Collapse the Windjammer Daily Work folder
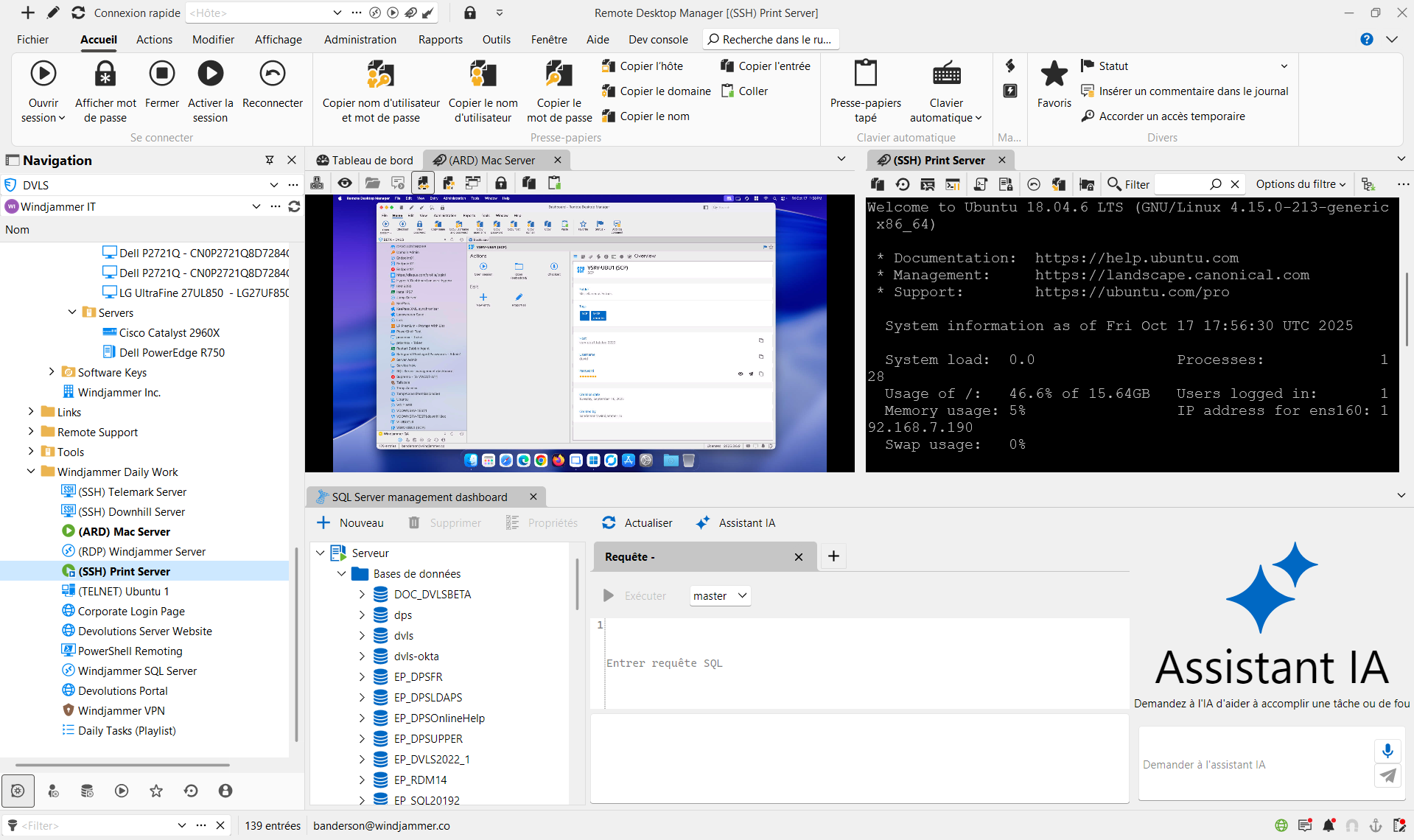The image size is (1414, 840). point(31,472)
